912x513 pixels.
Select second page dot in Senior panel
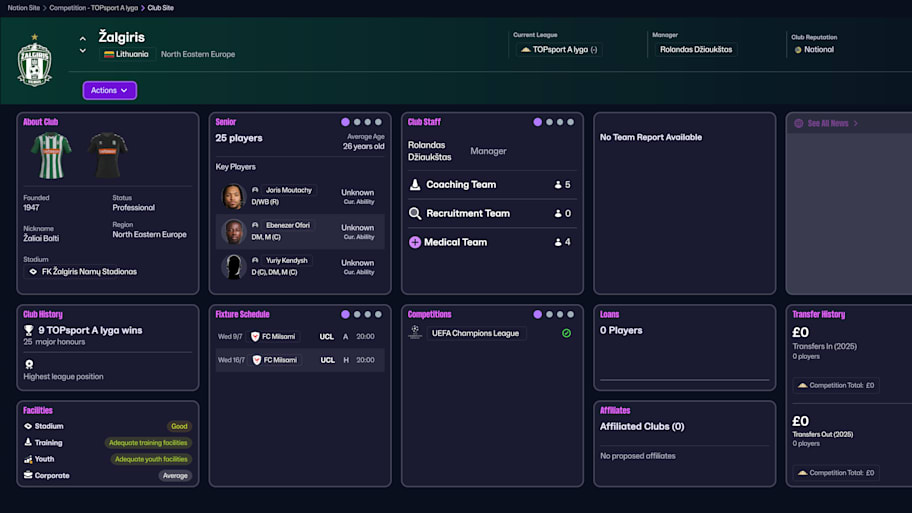point(357,122)
